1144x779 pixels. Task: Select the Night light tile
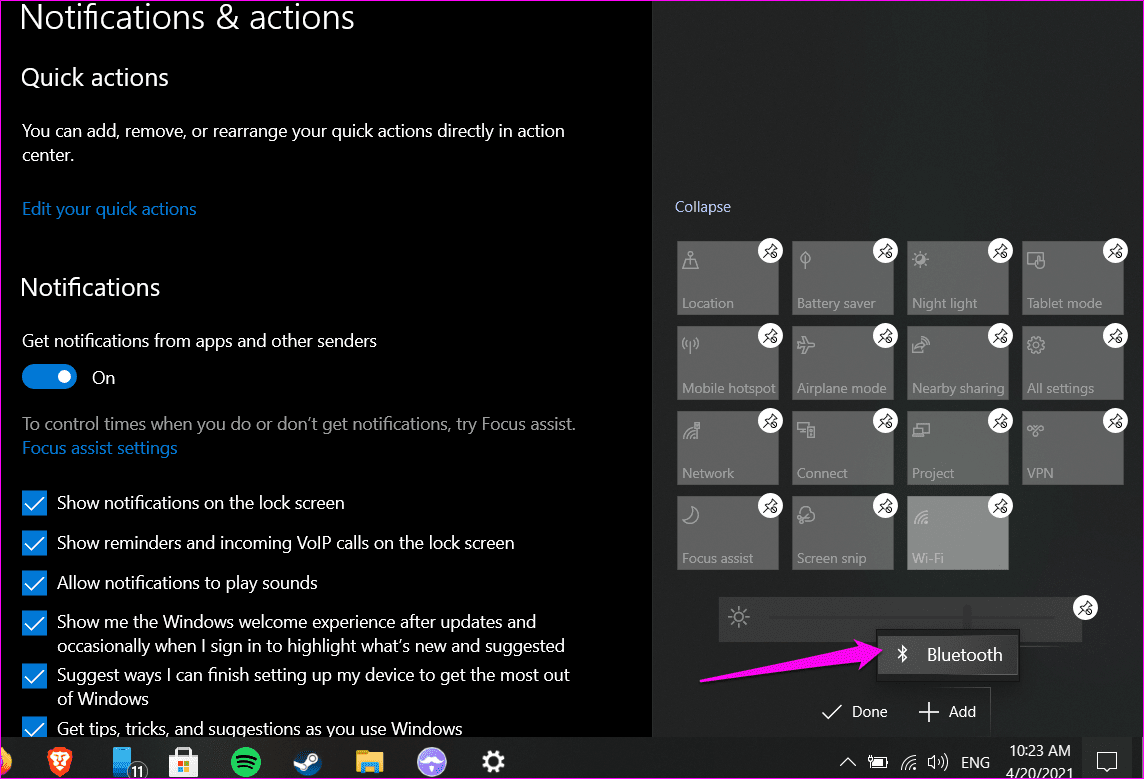[957, 278]
